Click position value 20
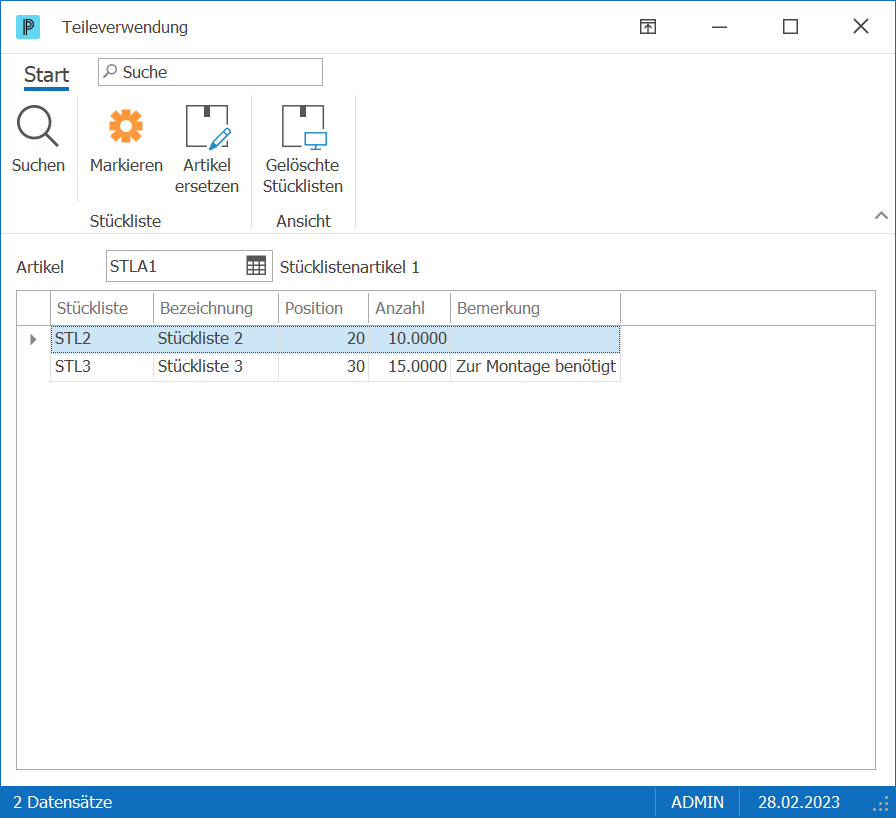This screenshot has height=818, width=896. click(323, 339)
